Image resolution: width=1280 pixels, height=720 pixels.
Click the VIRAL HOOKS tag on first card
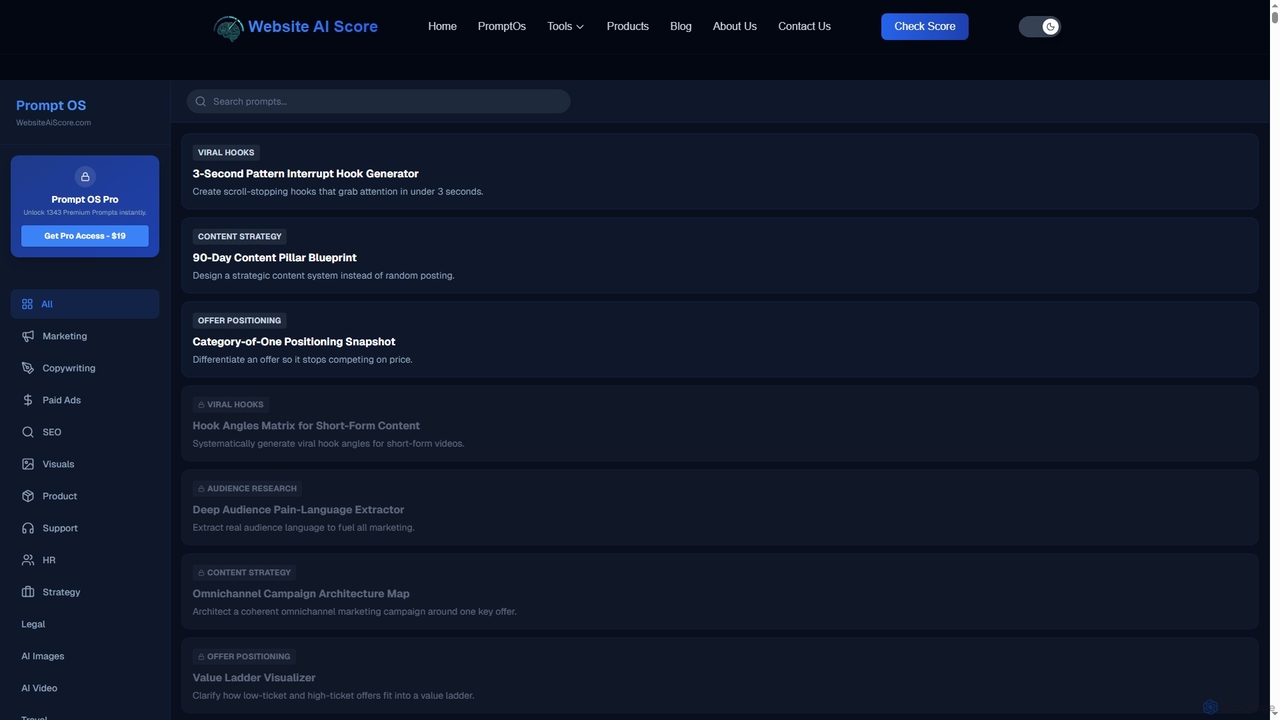coord(226,153)
